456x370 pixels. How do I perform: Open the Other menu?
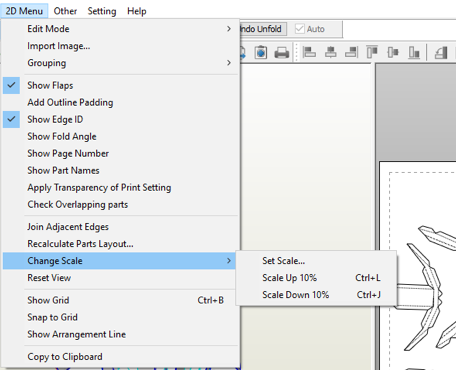tap(65, 11)
